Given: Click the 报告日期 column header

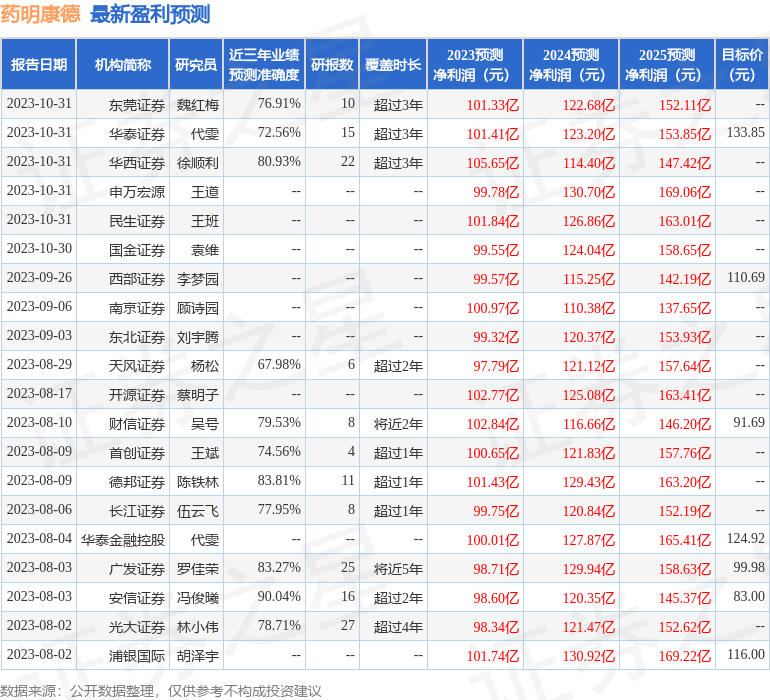Looking at the screenshot, I should [x=38, y=64].
